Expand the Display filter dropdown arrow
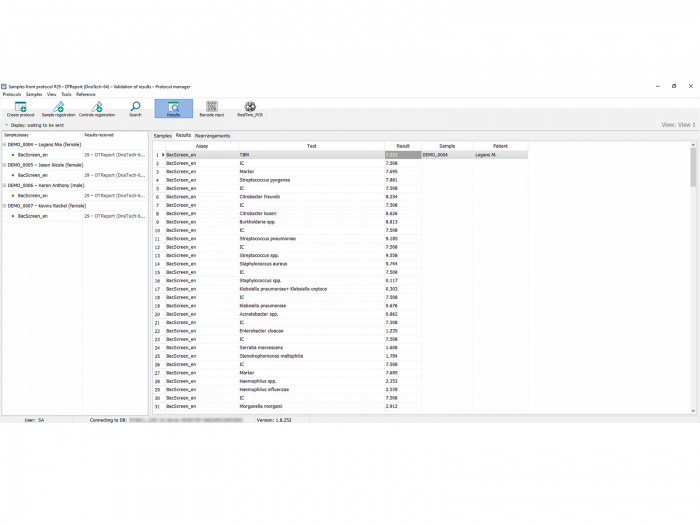Screen dimensions: 700x525 tap(3, 125)
